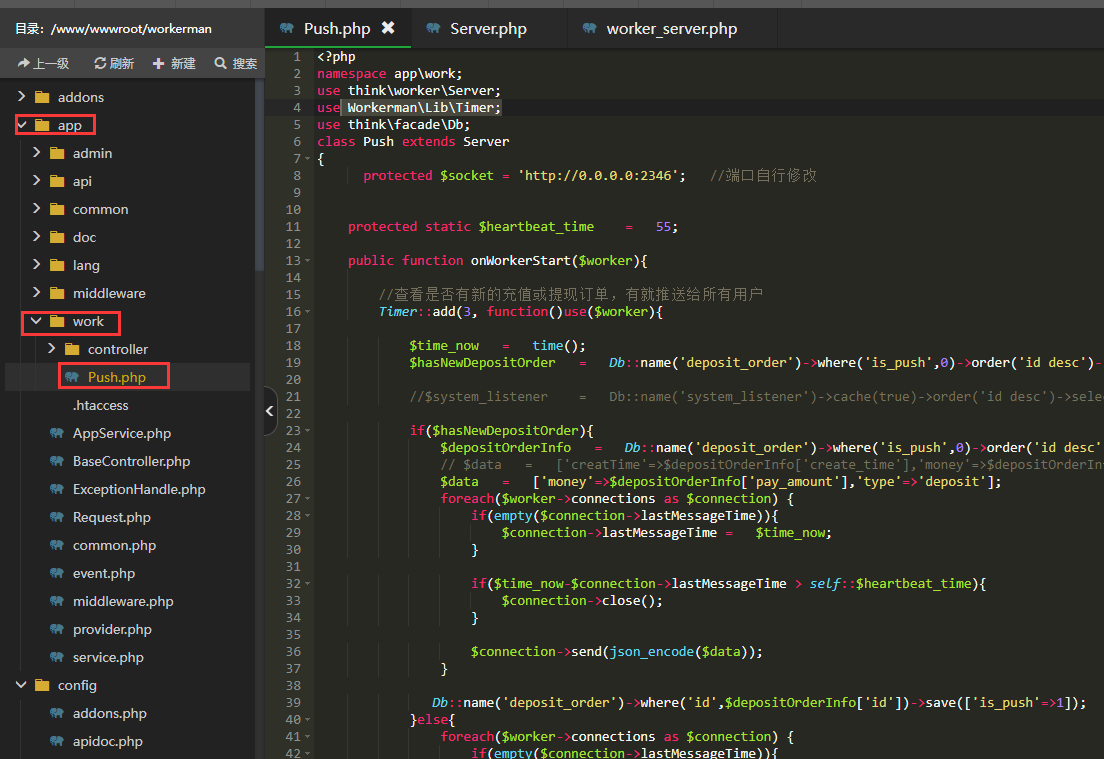Click the api folder icon
Screen dimensions: 1104x759
58,181
